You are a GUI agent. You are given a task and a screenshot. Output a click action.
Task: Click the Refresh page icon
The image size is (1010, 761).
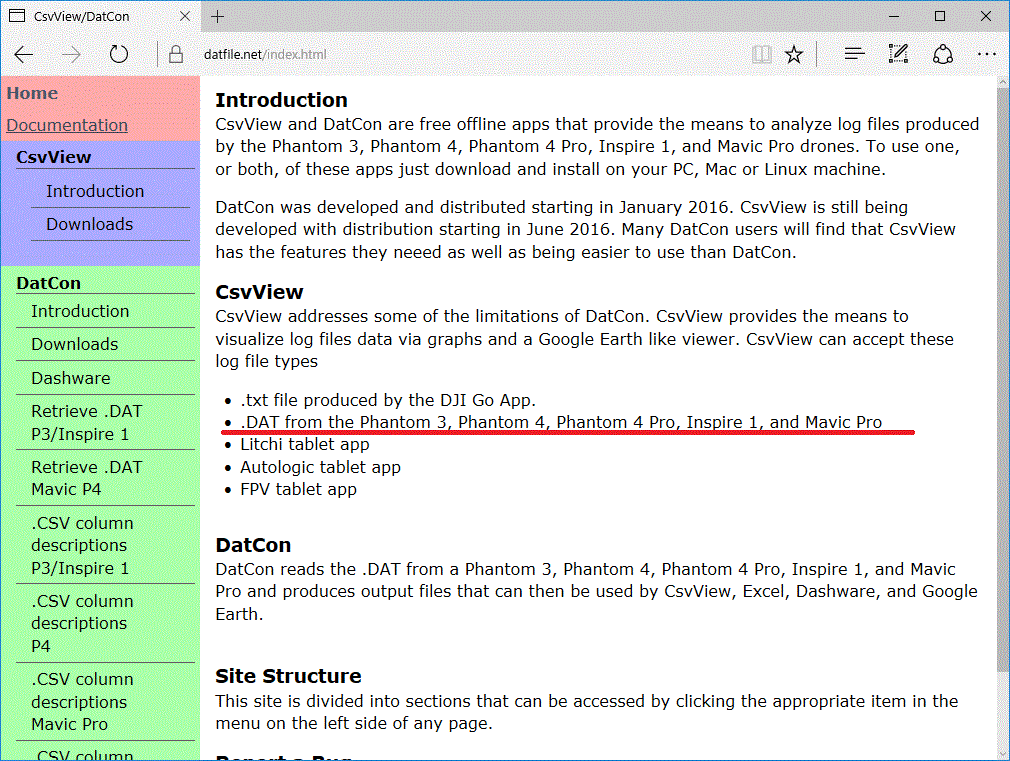(x=119, y=55)
